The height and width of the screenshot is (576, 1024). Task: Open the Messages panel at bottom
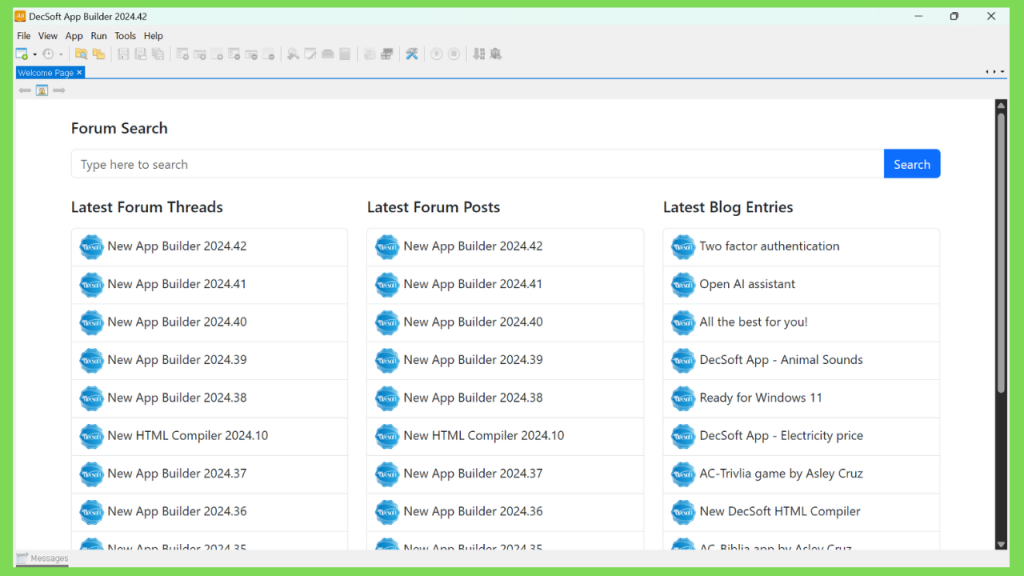(42, 558)
